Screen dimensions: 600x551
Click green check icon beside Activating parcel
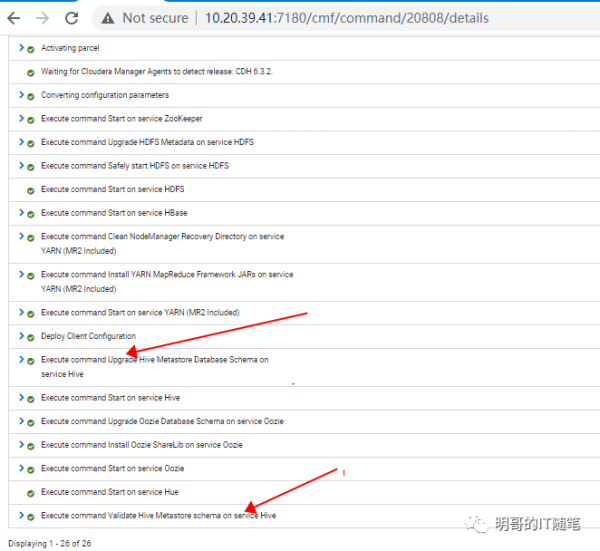[31, 49]
